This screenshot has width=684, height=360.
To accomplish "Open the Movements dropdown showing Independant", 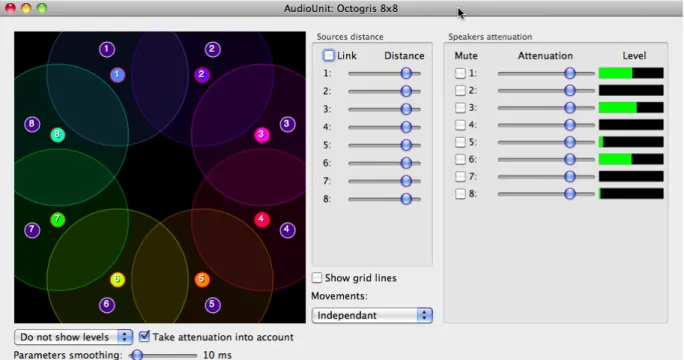I will tap(372, 315).
